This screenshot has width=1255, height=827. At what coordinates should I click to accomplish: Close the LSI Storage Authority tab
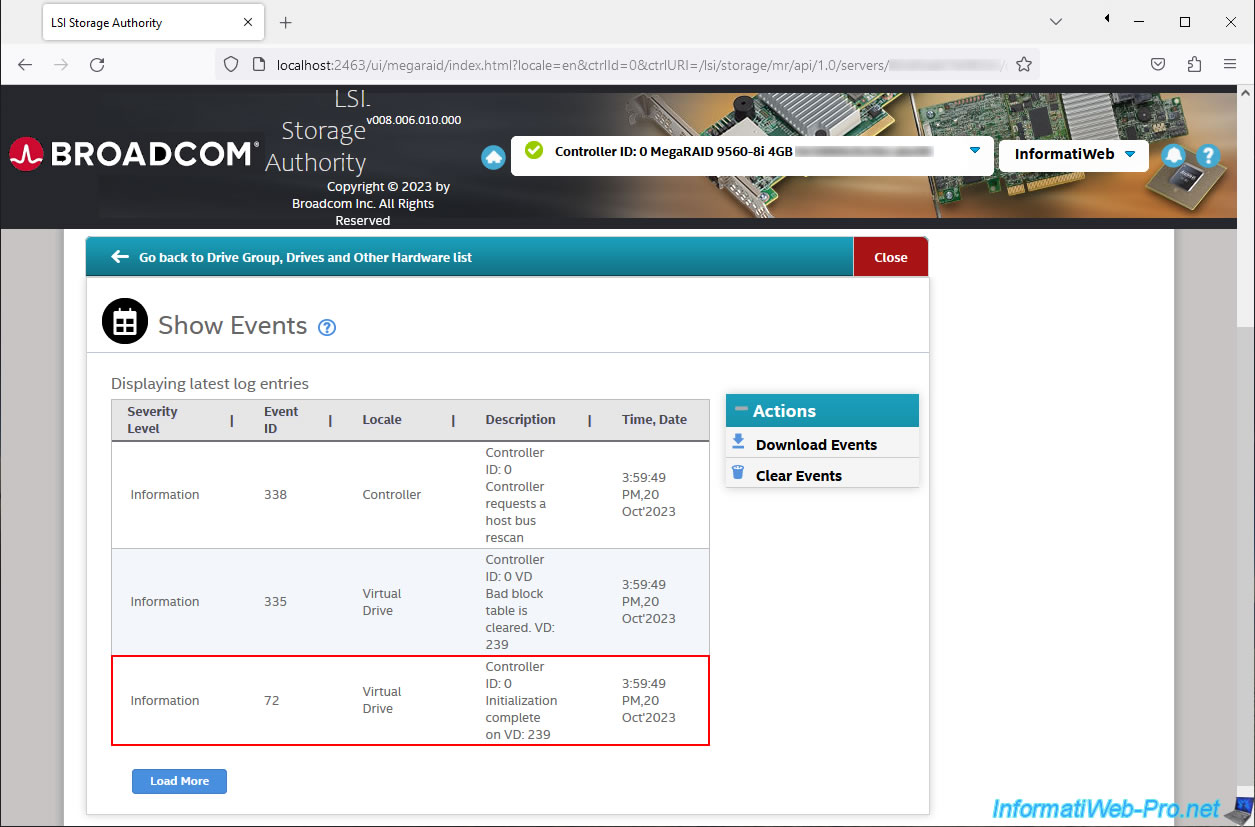click(246, 22)
